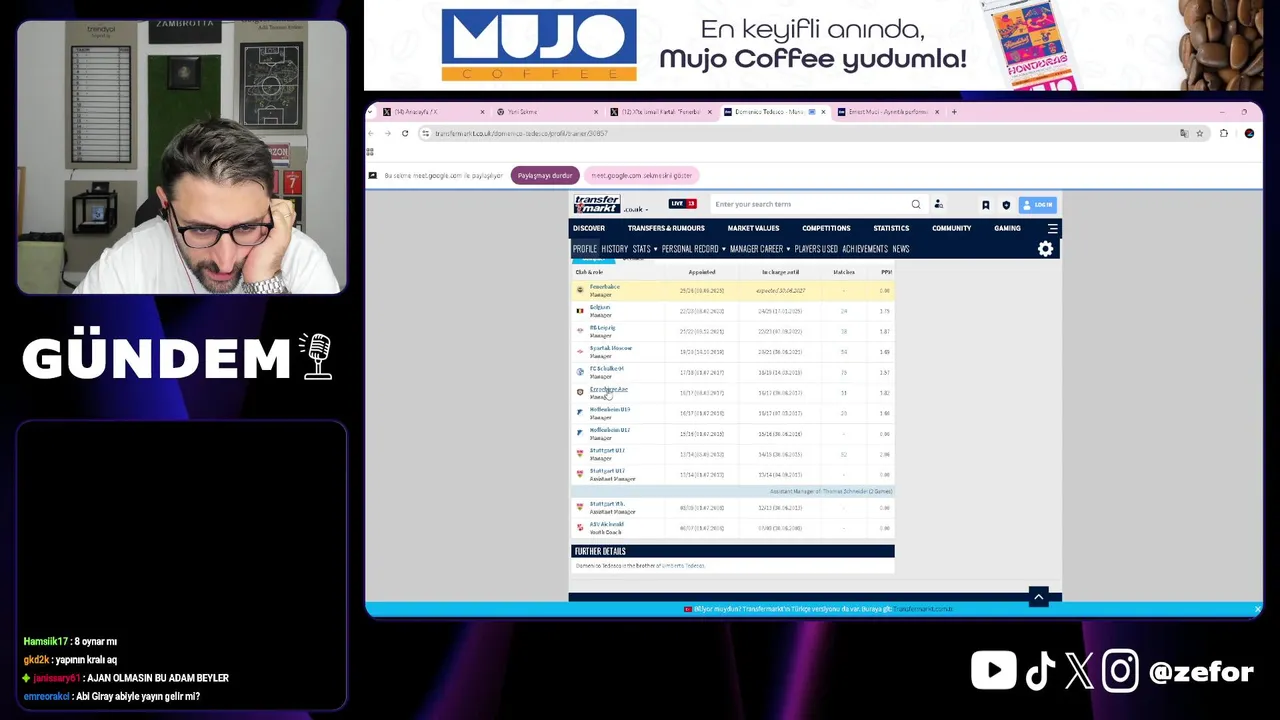Click the Belgium flag icon in table
The image size is (1280, 720).
[580, 311]
